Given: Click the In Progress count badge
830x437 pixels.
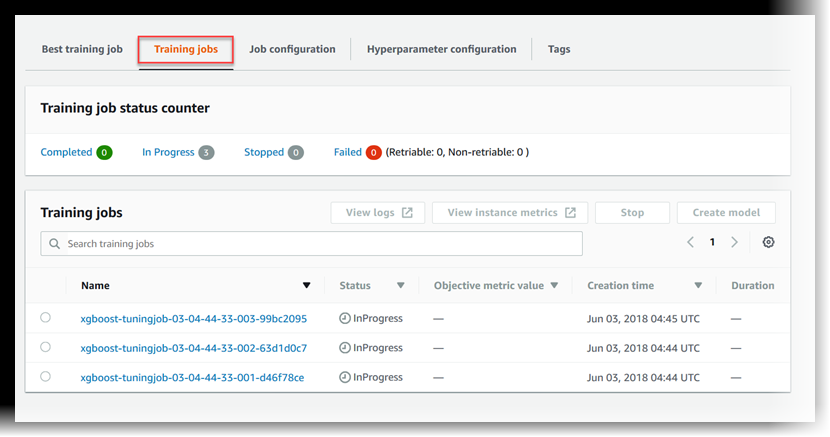Looking at the screenshot, I should coord(206,153).
